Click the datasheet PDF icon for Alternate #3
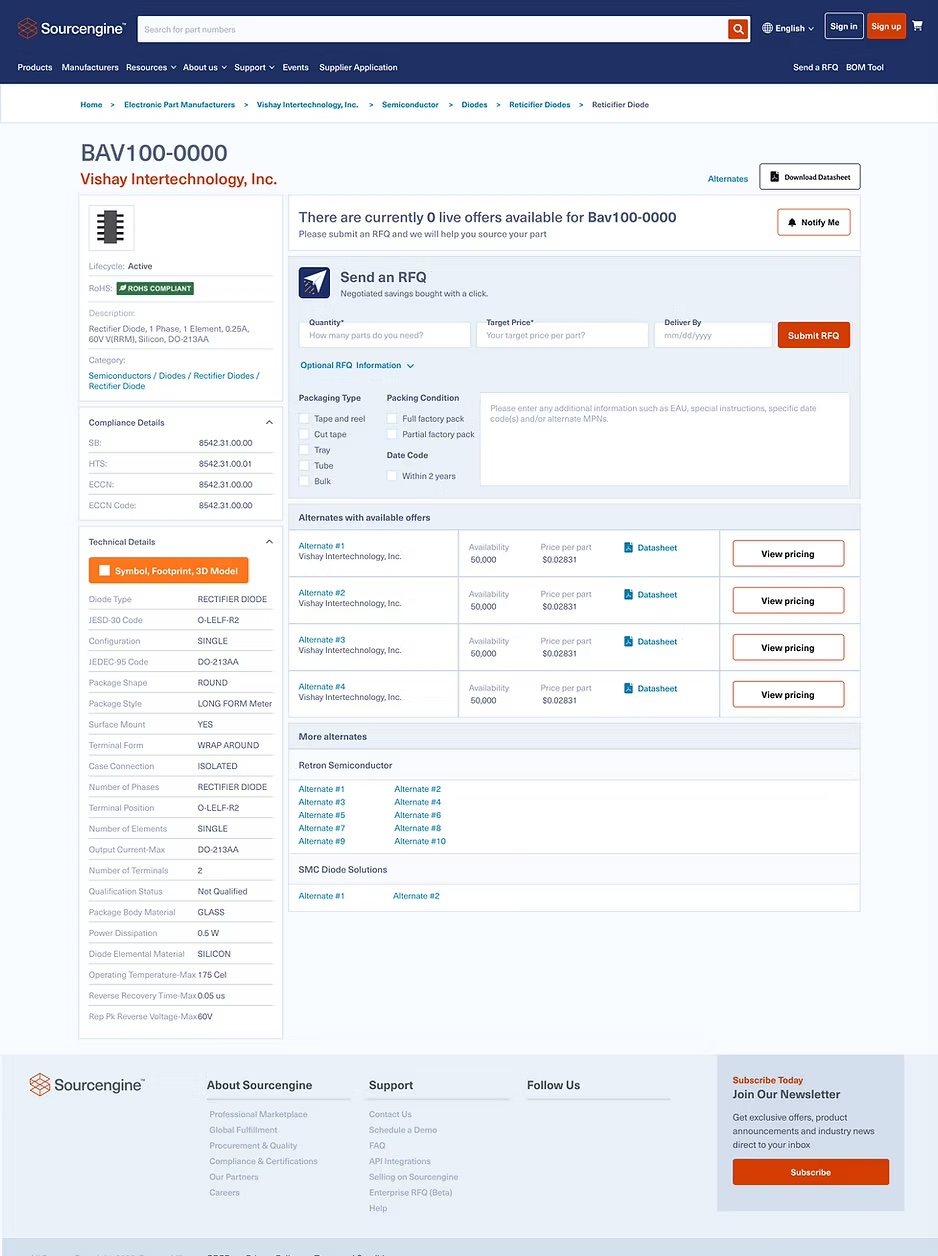 (629, 641)
